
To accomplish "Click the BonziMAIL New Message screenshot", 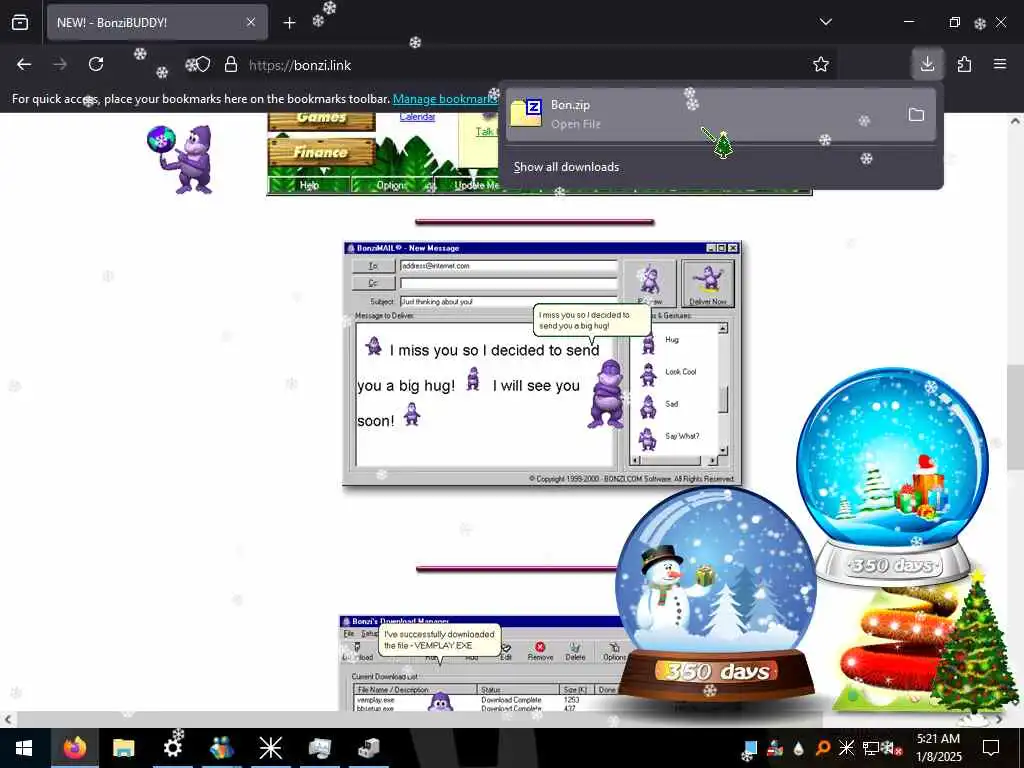I will click(542, 364).
